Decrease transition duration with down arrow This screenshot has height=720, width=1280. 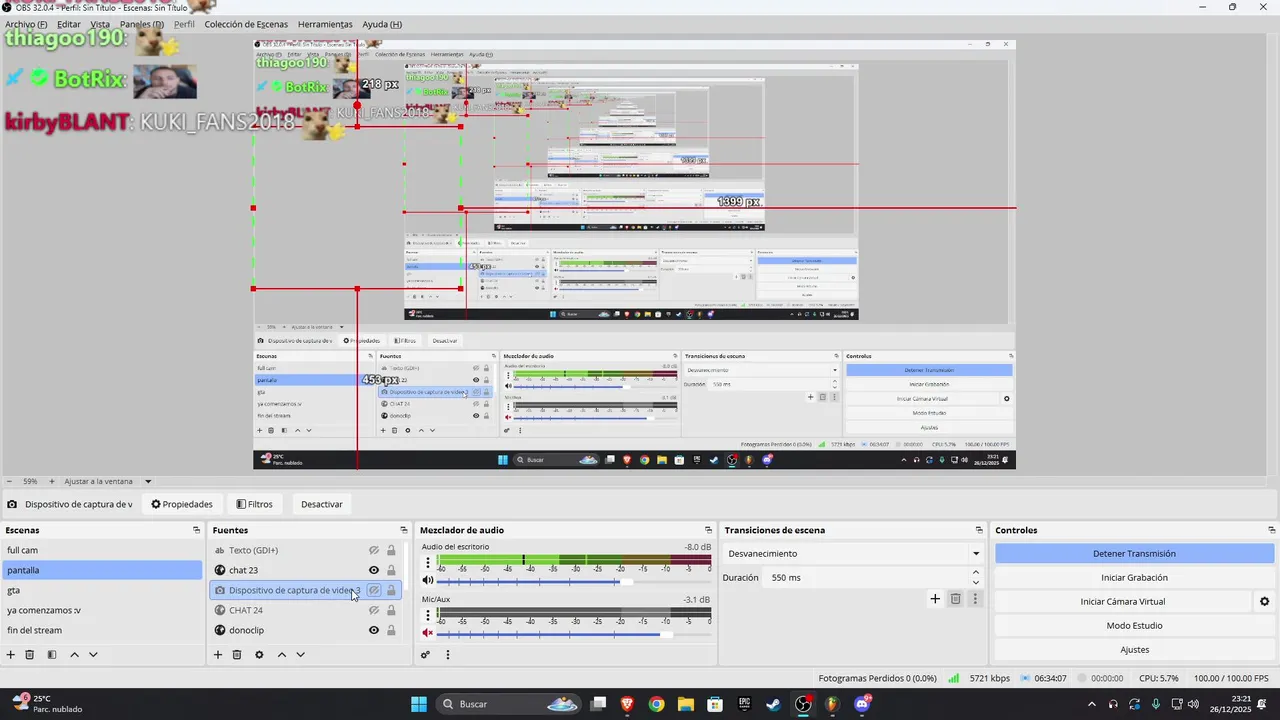coord(976,582)
